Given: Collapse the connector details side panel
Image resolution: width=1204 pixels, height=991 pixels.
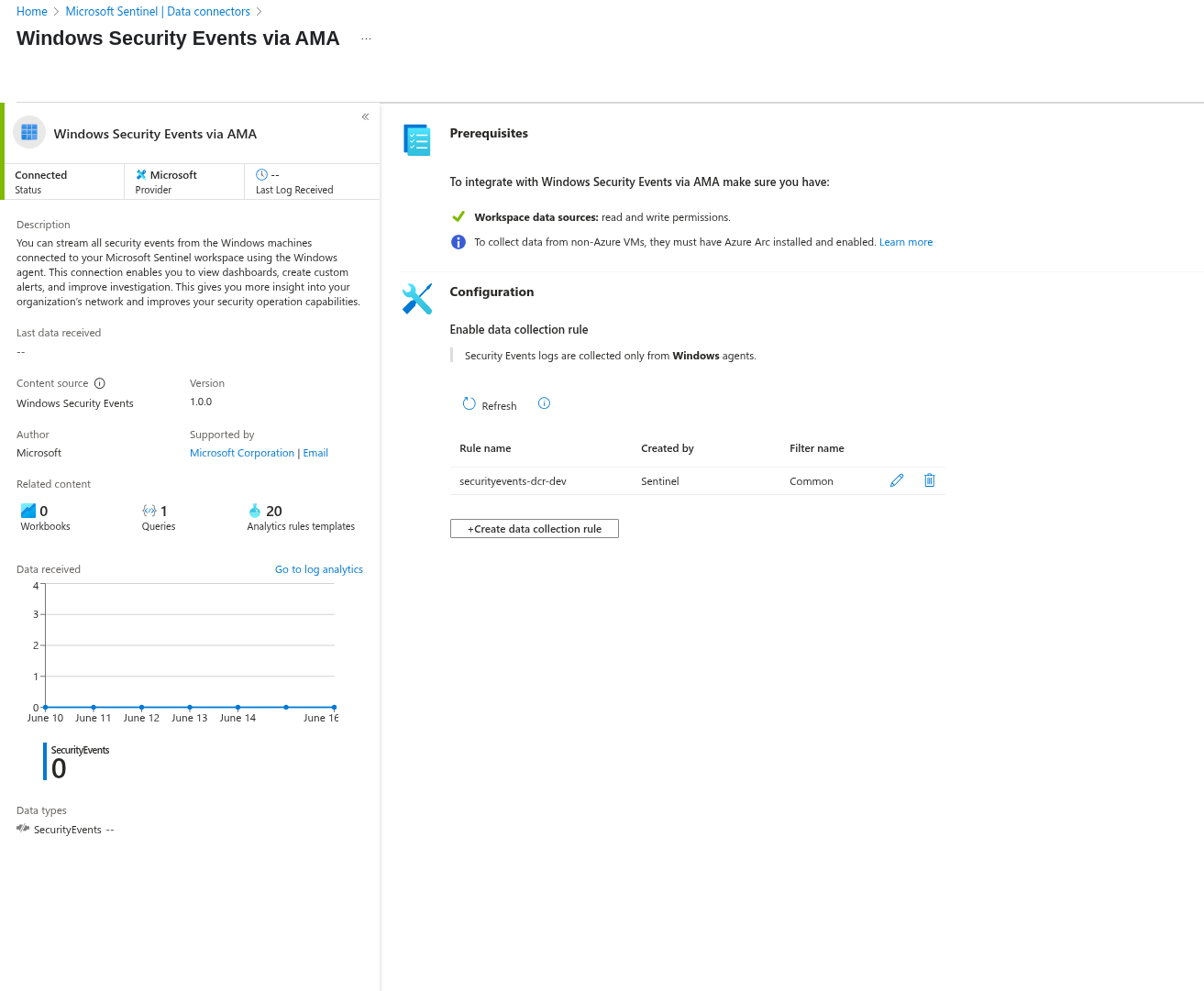Looking at the screenshot, I should click(x=365, y=116).
